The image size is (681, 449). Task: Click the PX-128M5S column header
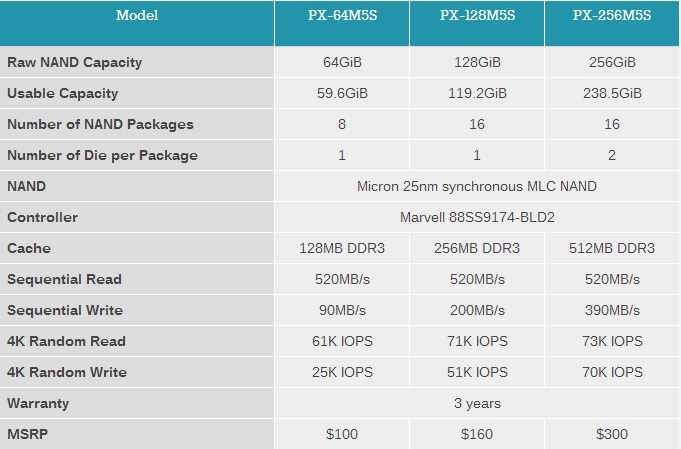pyautogui.click(x=477, y=16)
